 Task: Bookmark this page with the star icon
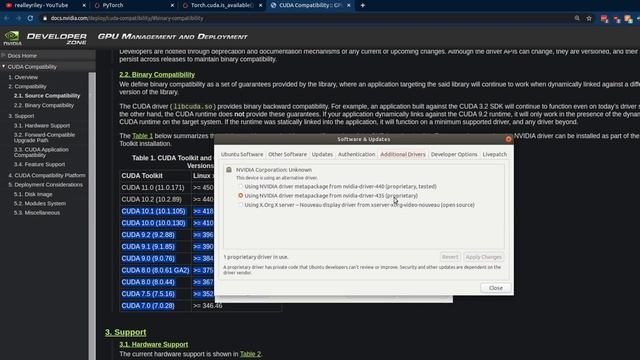(x=589, y=18)
